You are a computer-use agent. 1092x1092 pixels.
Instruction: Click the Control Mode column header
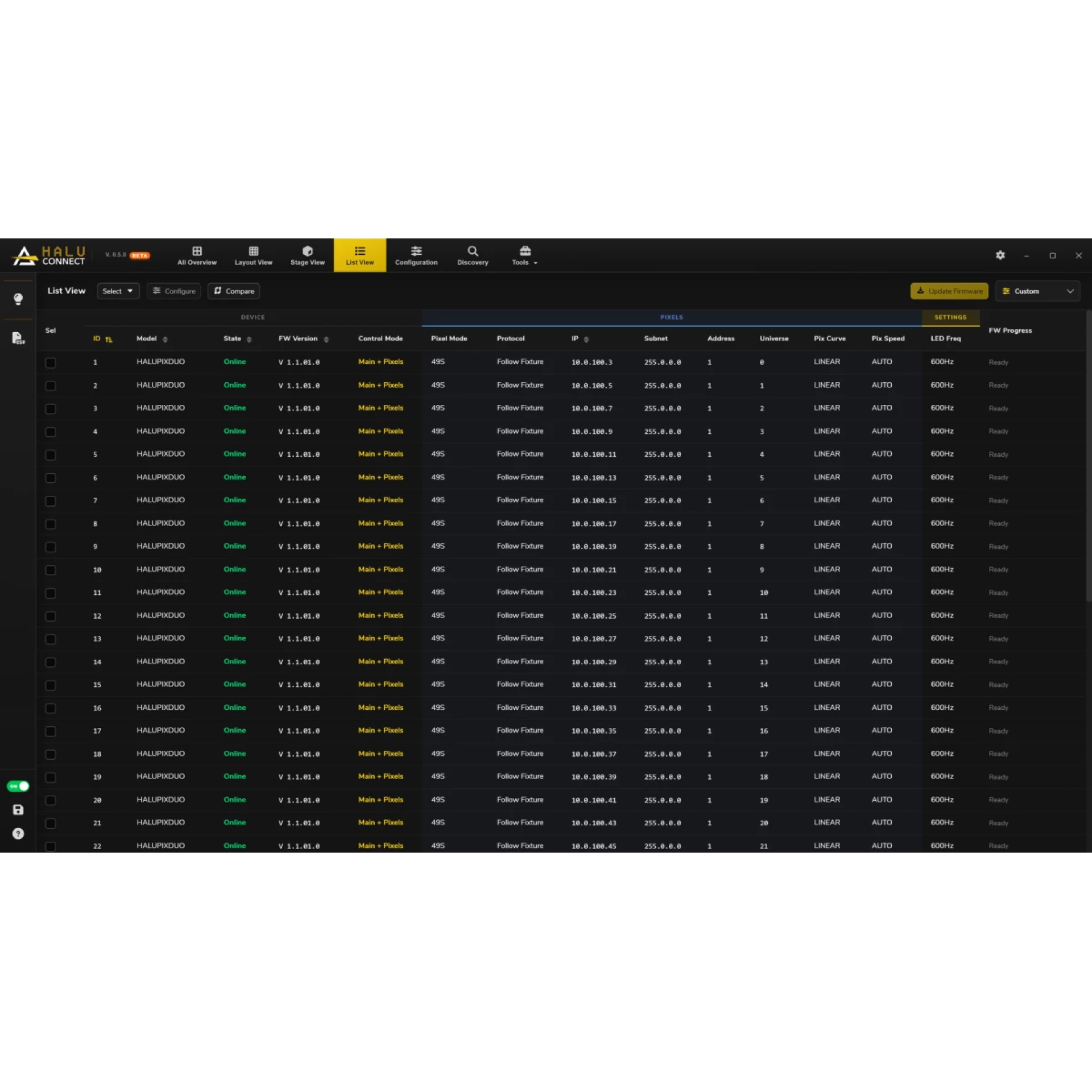[x=380, y=338]
